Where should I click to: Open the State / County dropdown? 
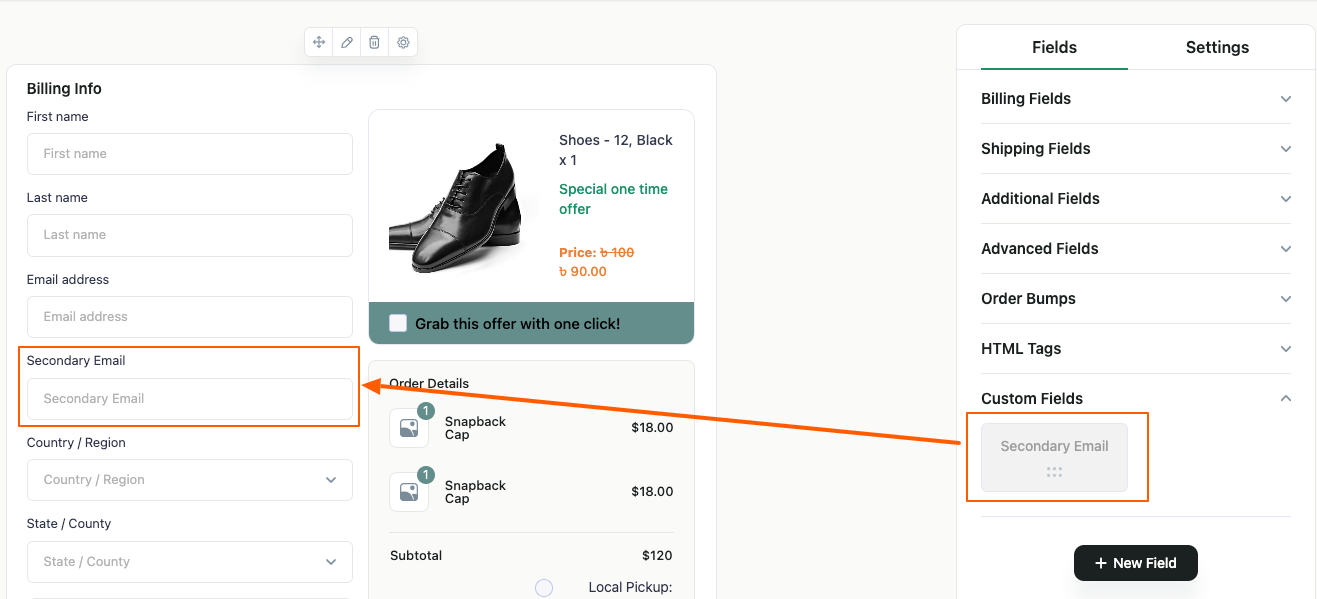(190, 562)
